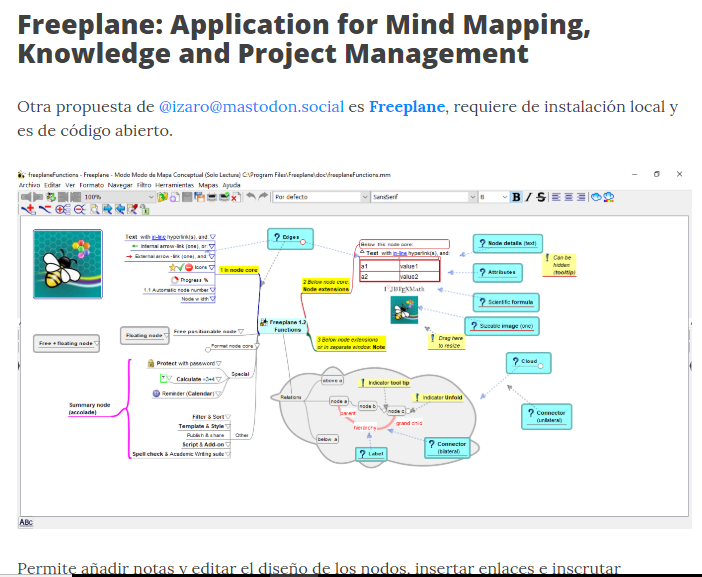Click the Undo arrow in Freeplane toolbar
Image resolution: width=702 pixels, height=577 pixels.
(x=251, y=197)
